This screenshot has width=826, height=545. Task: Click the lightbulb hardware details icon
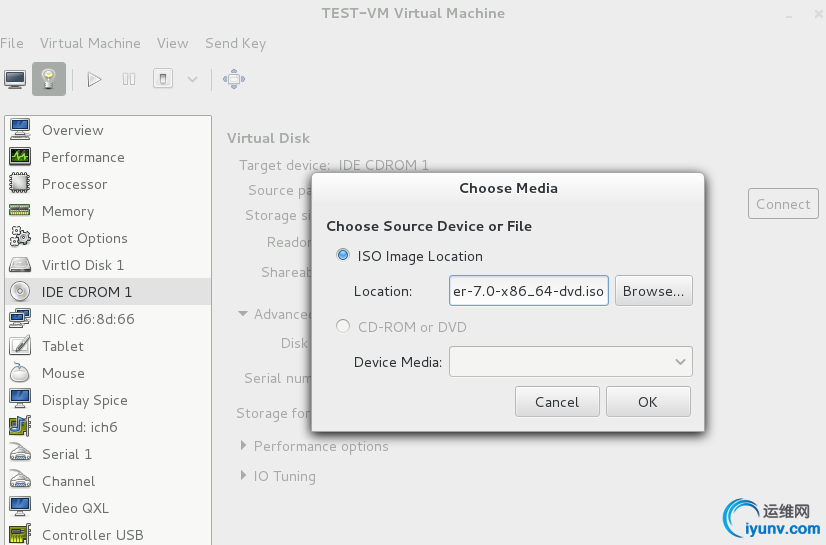(x=48, y=79)
